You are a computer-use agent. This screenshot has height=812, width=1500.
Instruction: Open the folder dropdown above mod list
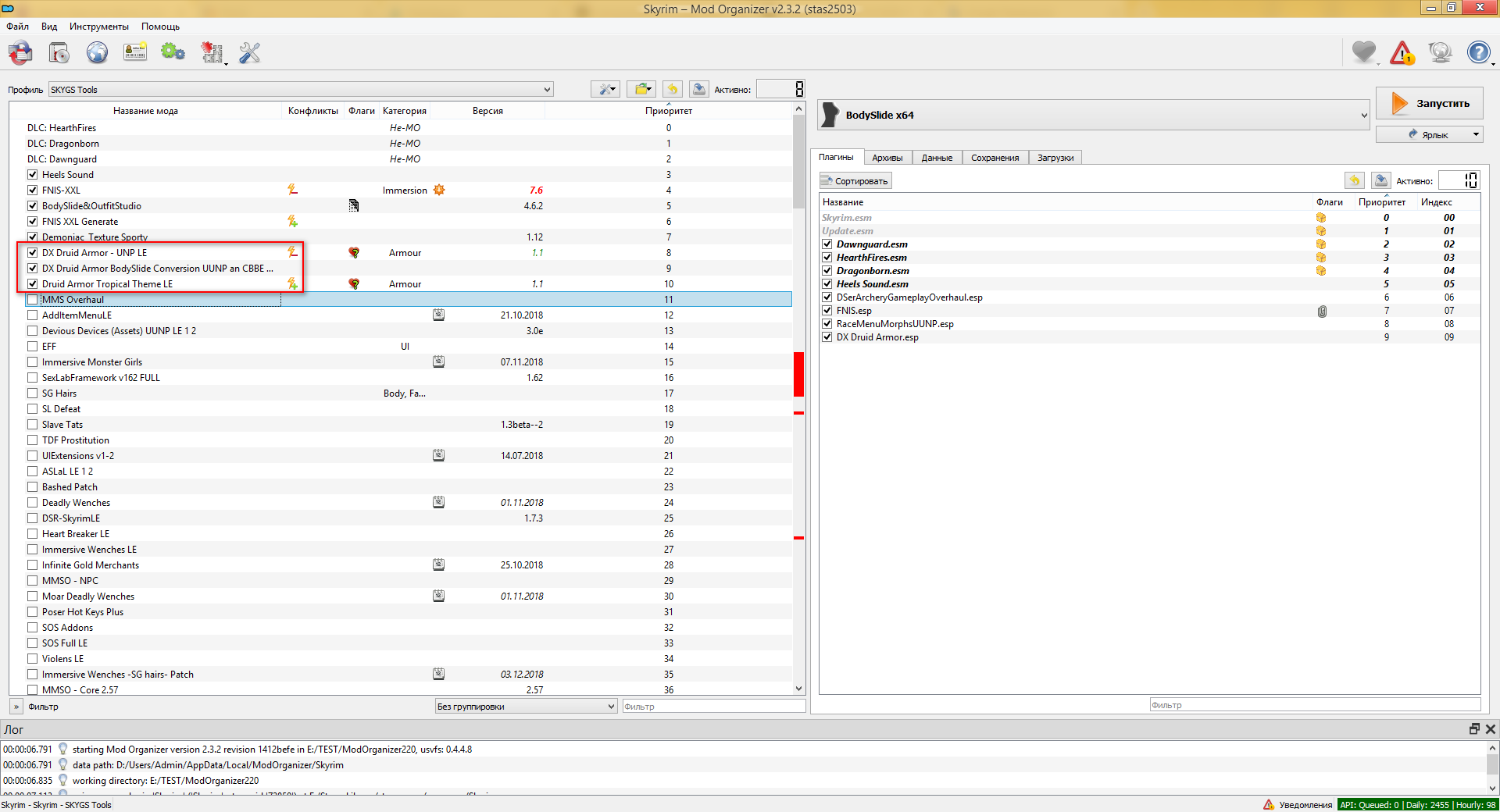coord(641,89)
